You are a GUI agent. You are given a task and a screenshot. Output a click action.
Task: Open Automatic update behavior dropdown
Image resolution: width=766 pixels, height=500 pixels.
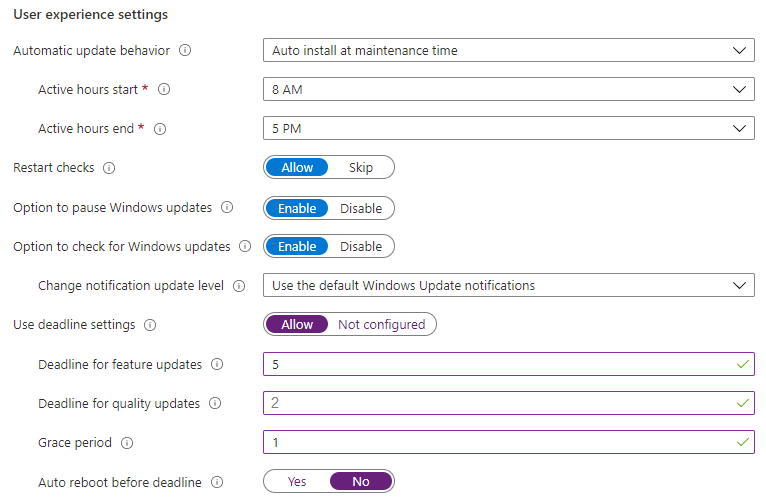pyautogui.click(x=508, y=50)
